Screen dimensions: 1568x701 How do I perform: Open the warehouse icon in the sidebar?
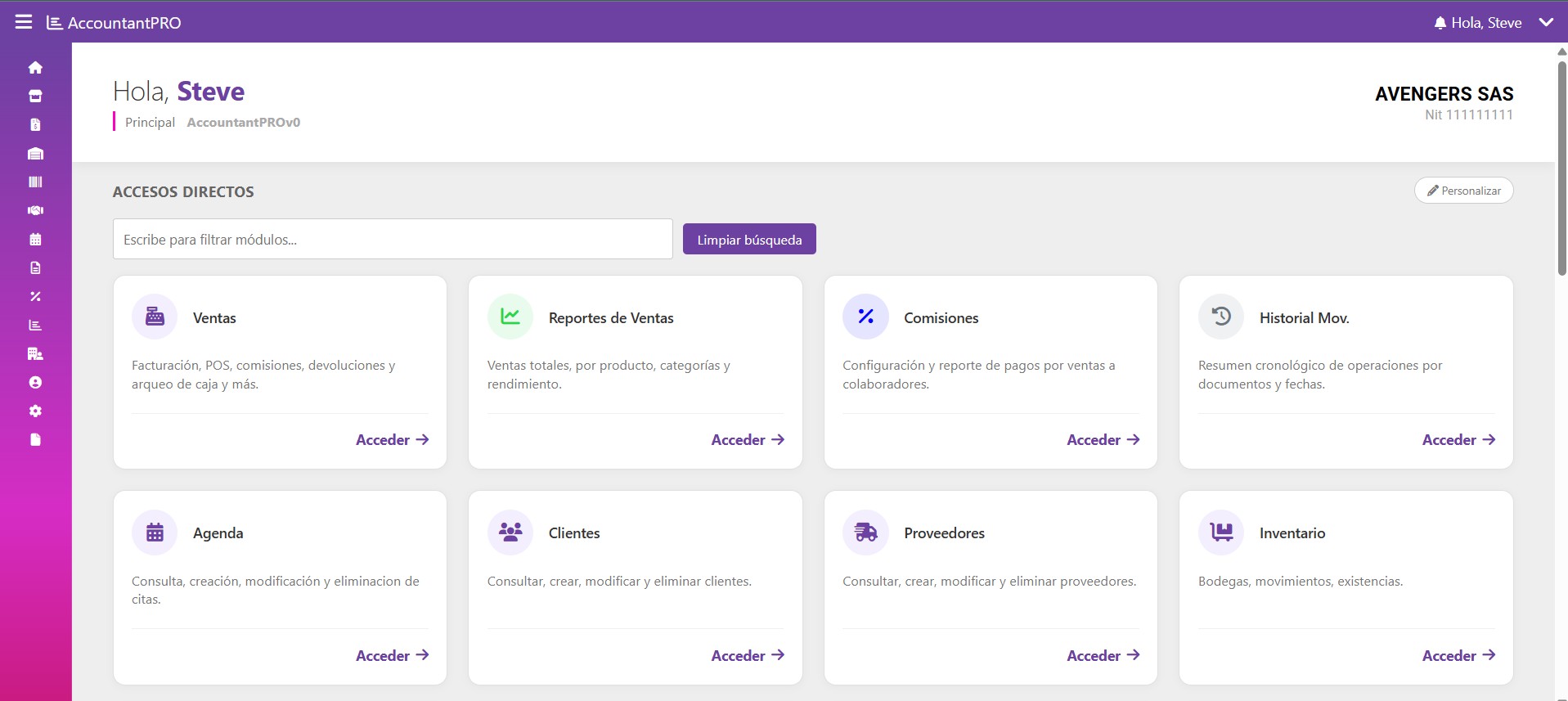[x=35, y=153]
